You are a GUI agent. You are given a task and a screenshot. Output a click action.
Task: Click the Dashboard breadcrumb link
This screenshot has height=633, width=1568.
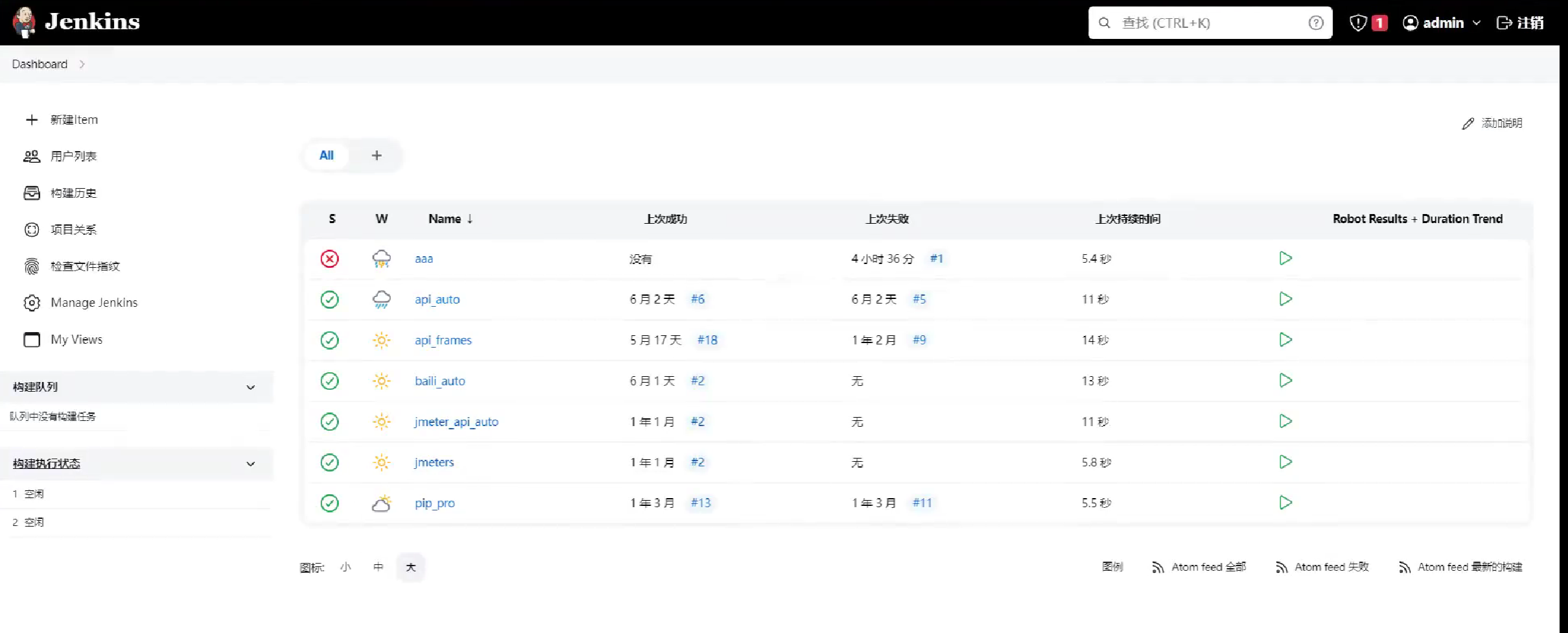pos(40,64)
